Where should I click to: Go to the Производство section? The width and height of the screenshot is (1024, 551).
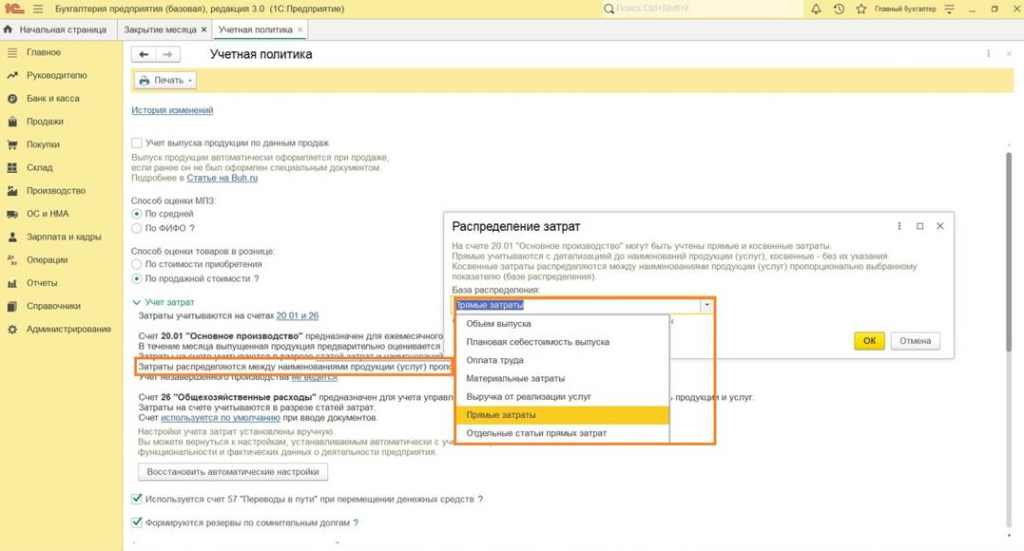[56, 190]
